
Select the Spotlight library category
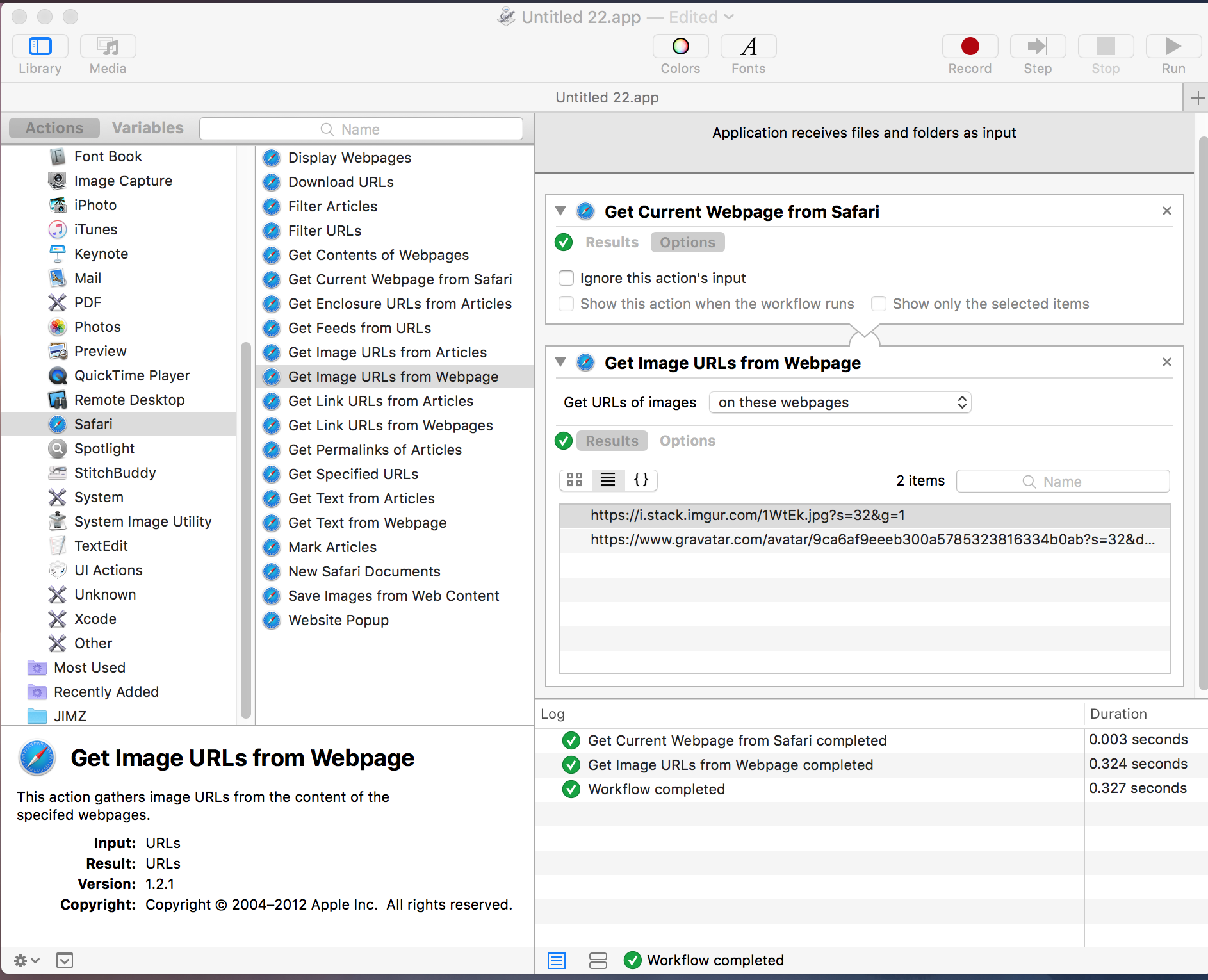118,448
